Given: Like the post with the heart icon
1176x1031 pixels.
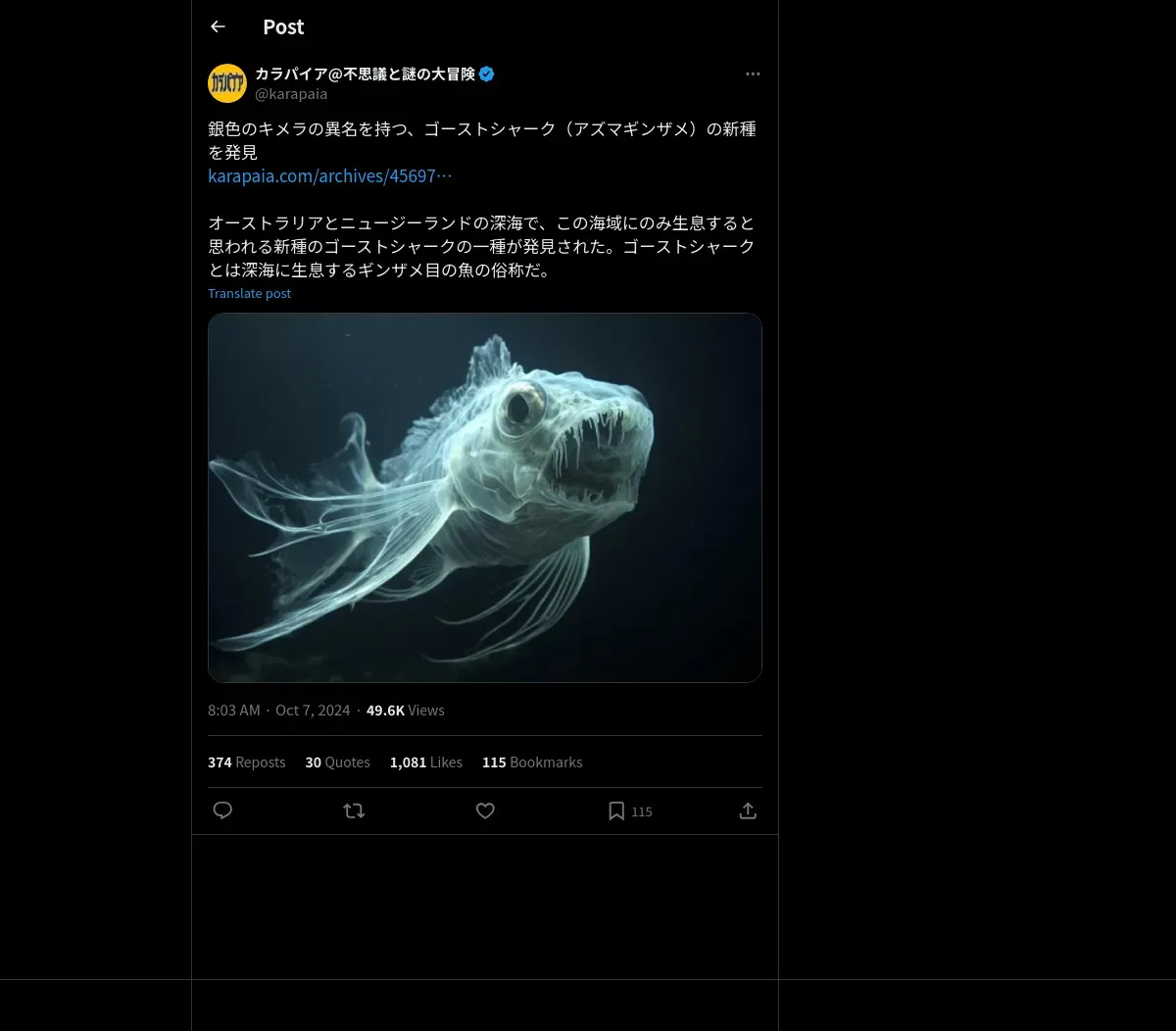Looking at the screenshot, I should 485,810.
